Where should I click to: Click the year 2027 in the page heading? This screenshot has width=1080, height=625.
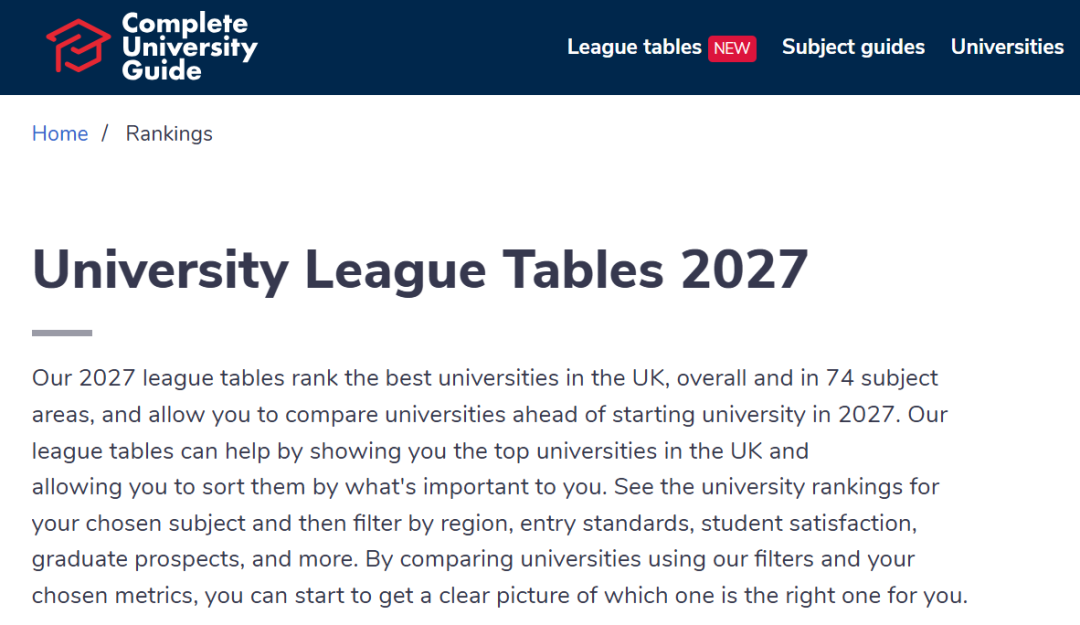coord(744,269)
